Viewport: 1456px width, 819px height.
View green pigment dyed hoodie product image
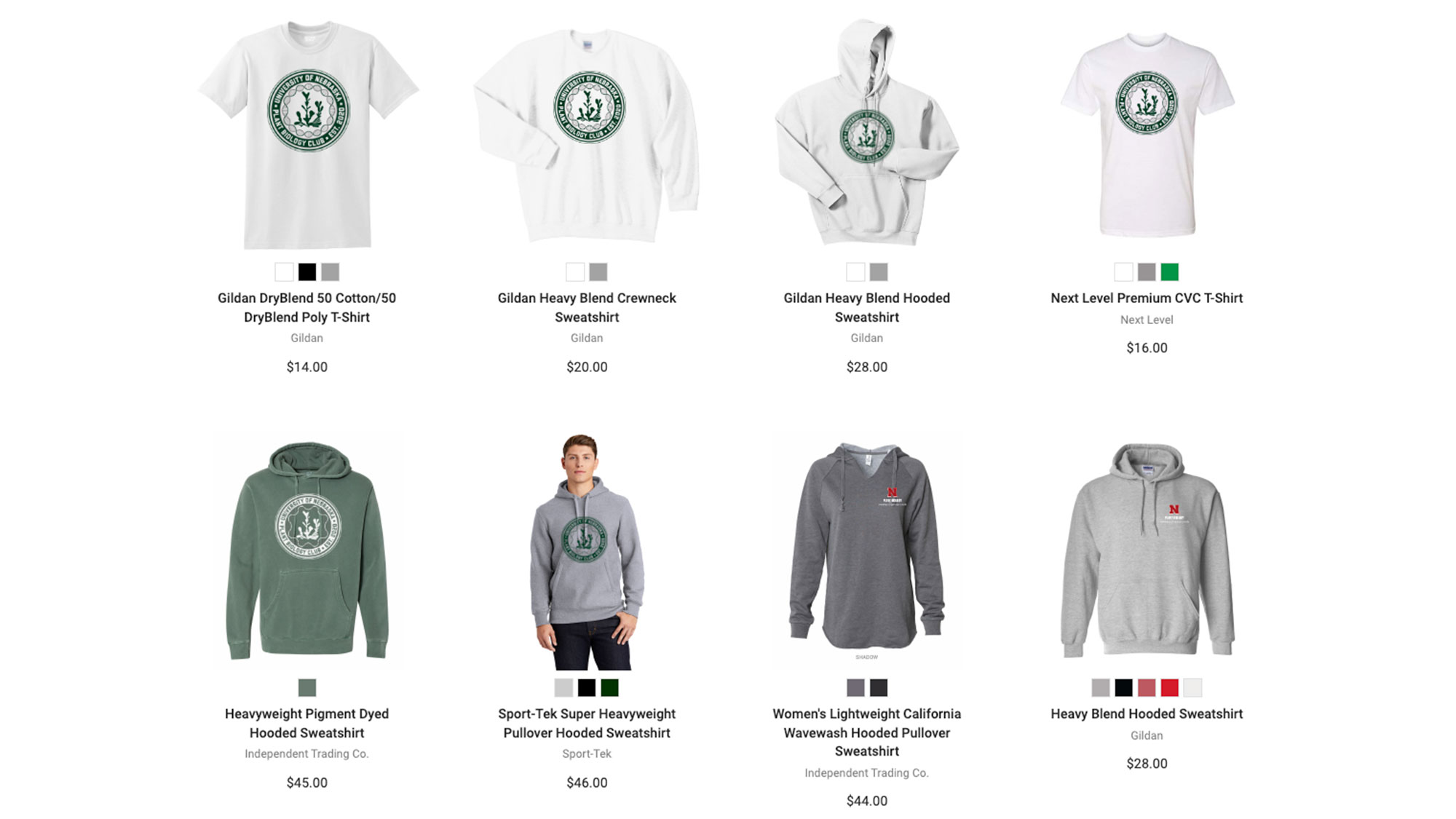[x=307, y=551]
